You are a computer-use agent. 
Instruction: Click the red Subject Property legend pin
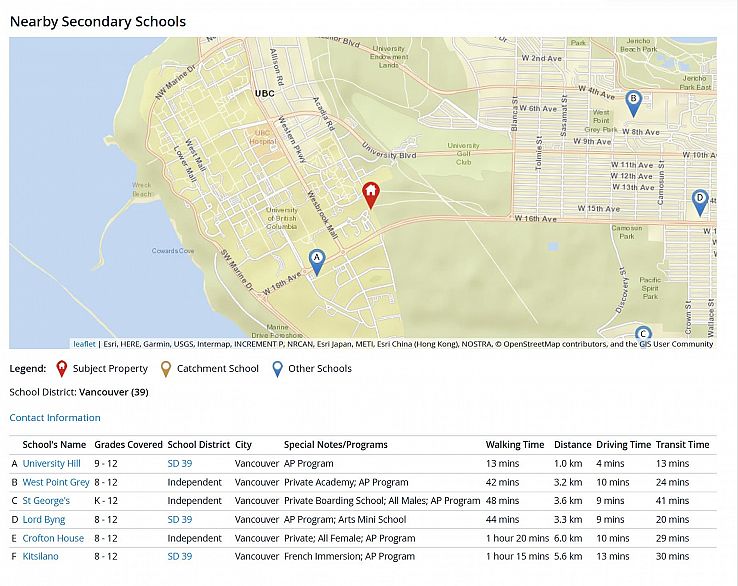[62, 368]
